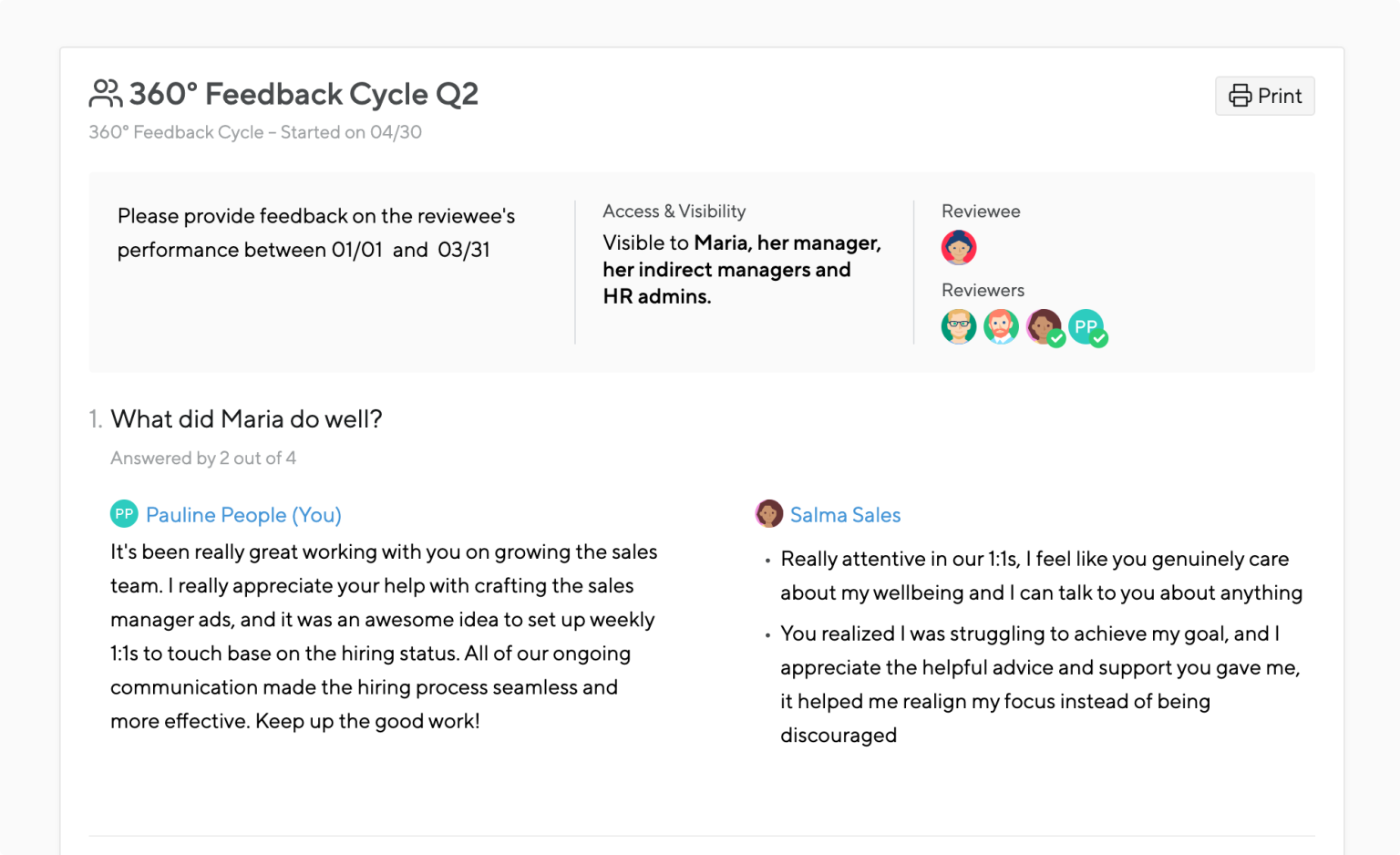Select the red-bearded reviewer's avatar
The height and width of the screenshot is (855, 1400).
coord(1002,326)
